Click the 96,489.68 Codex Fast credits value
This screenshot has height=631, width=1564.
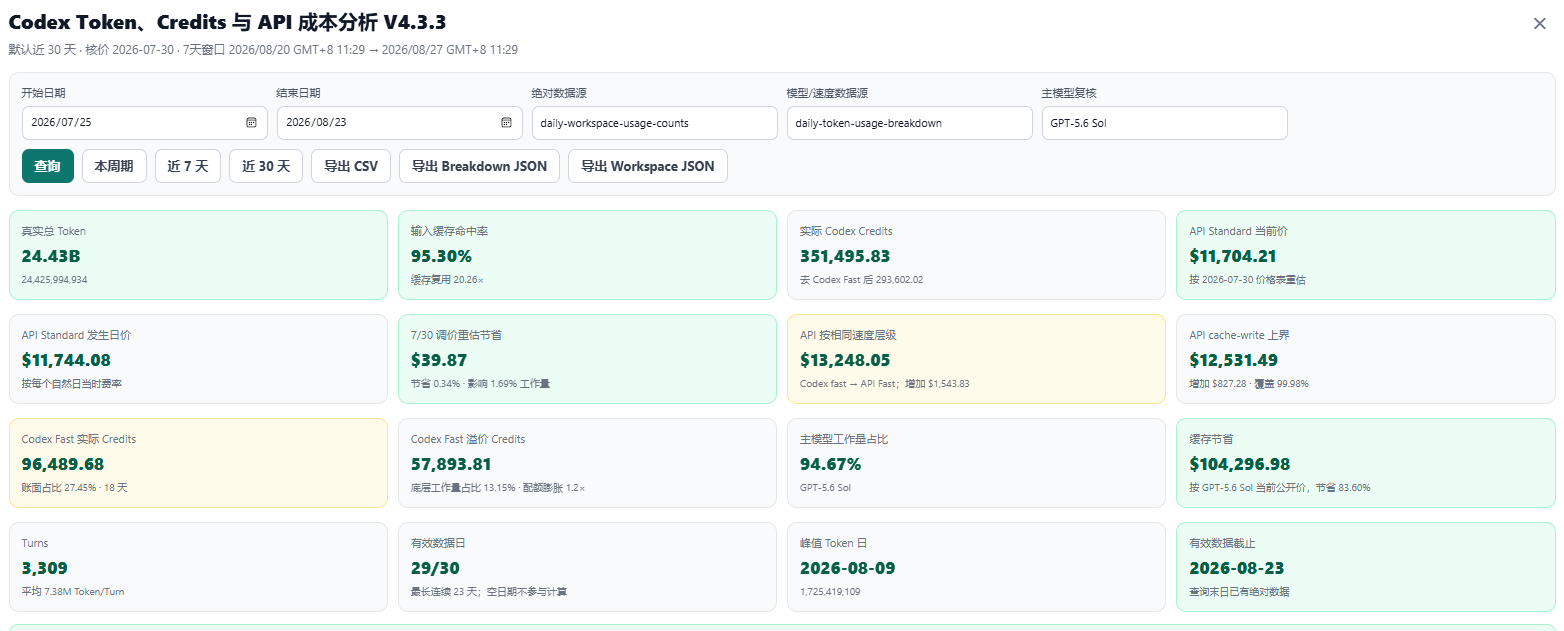point(63,464)
